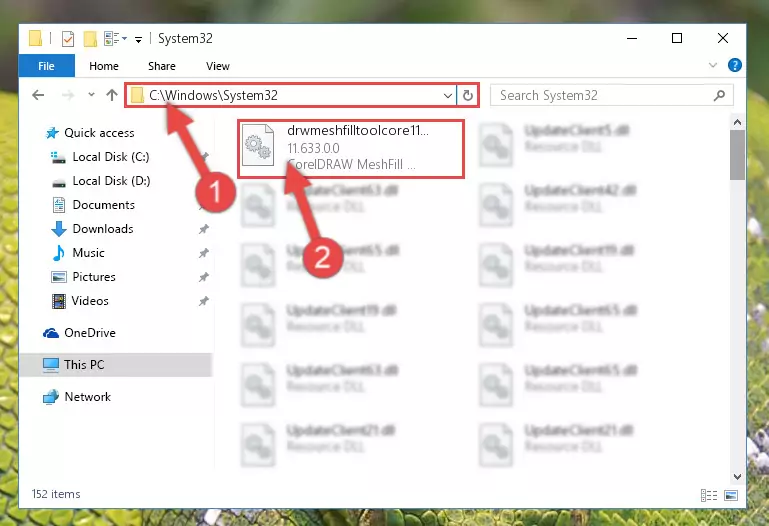Switch to large icons view in status bar

731,495
